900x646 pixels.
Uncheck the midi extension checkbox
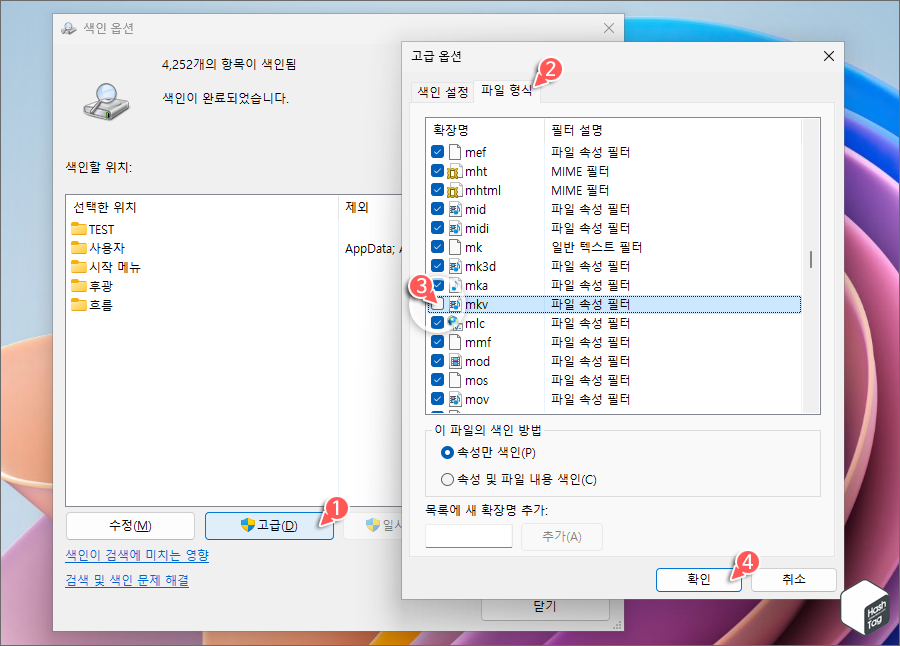point(437,227)
